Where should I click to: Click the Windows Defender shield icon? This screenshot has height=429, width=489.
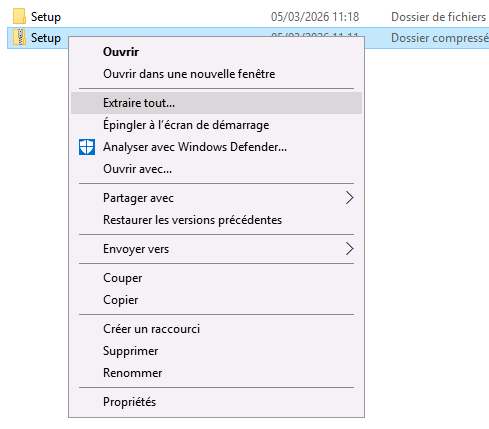(87, 147)
